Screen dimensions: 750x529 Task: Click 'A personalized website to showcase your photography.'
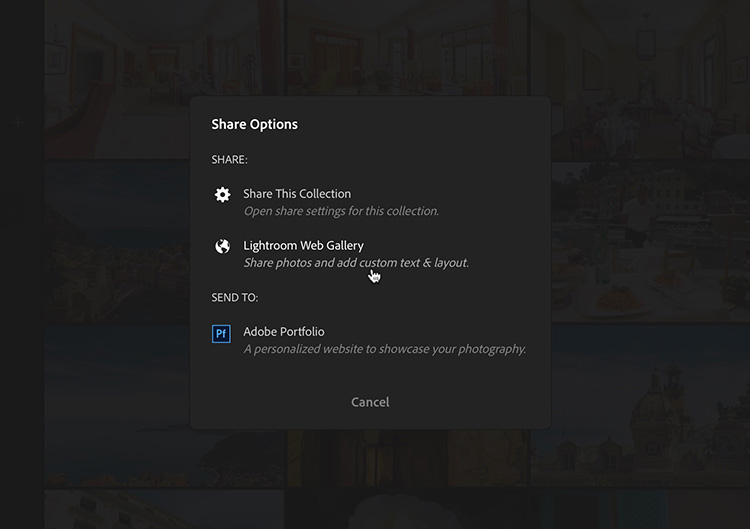385,349
